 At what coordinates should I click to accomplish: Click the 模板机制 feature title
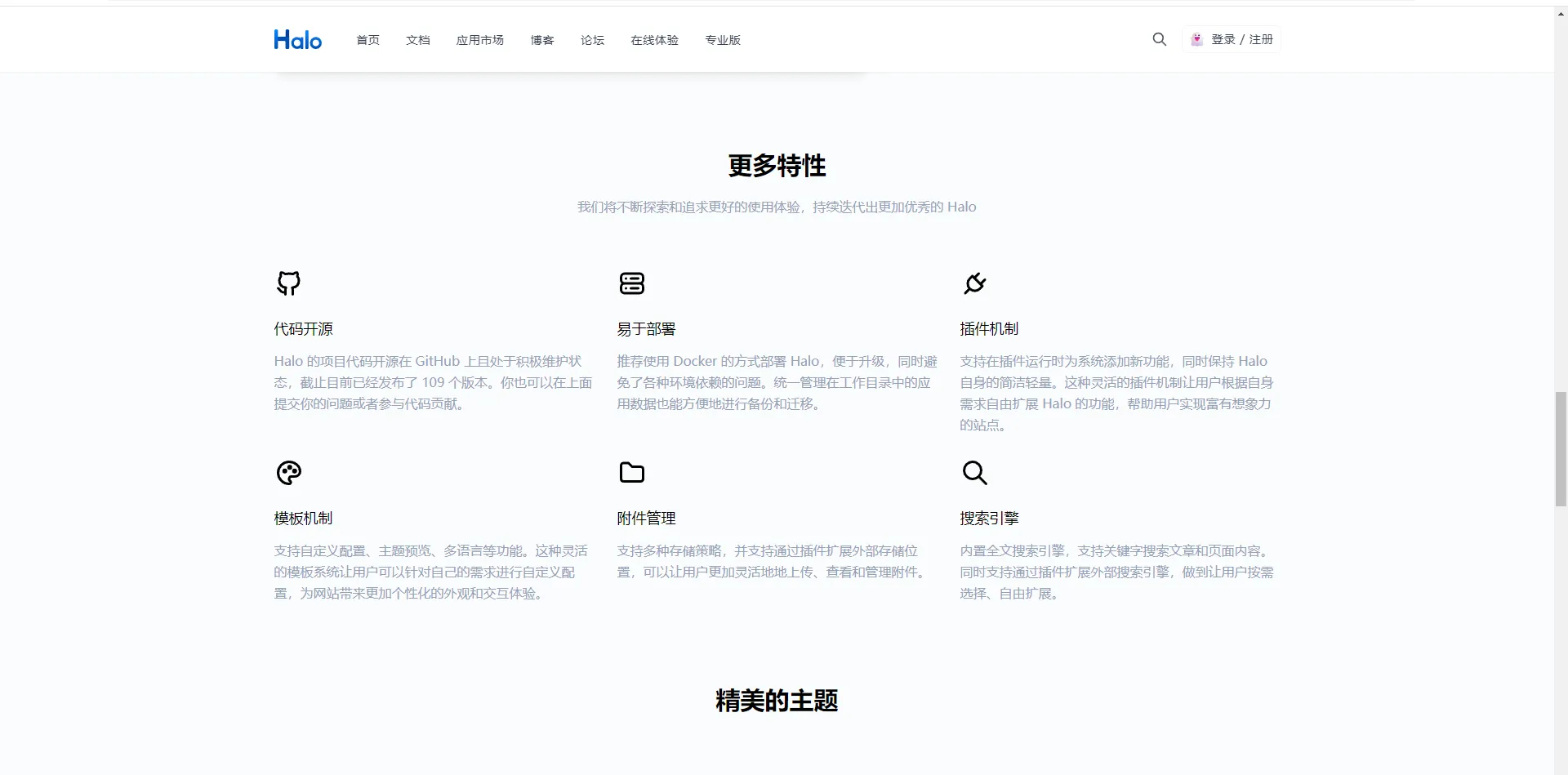pyautogui.click(x=304, y=519)
